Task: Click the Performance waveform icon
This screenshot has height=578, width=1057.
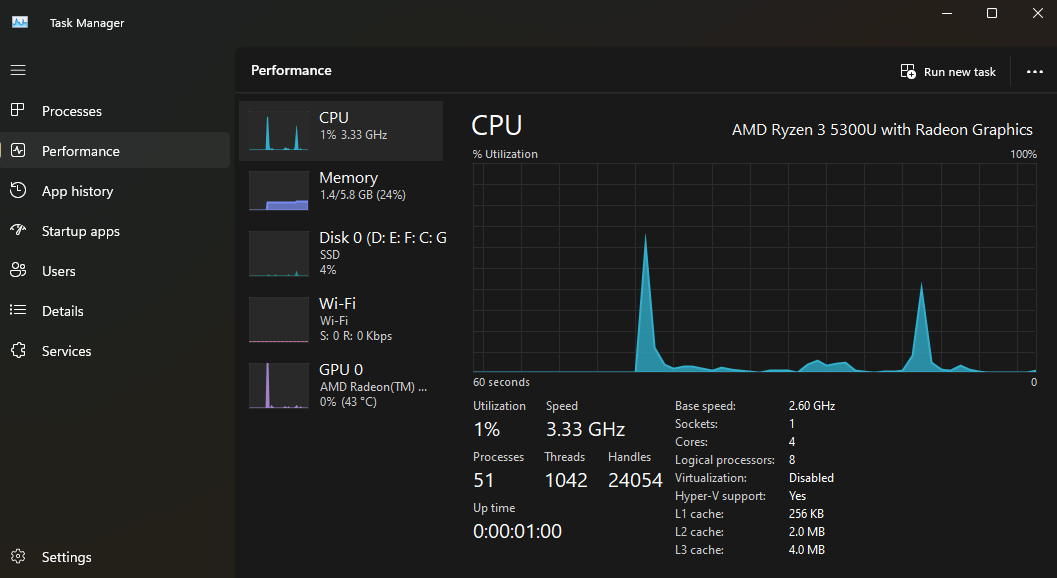Action: pyautogui.click(x=18, y=151)
